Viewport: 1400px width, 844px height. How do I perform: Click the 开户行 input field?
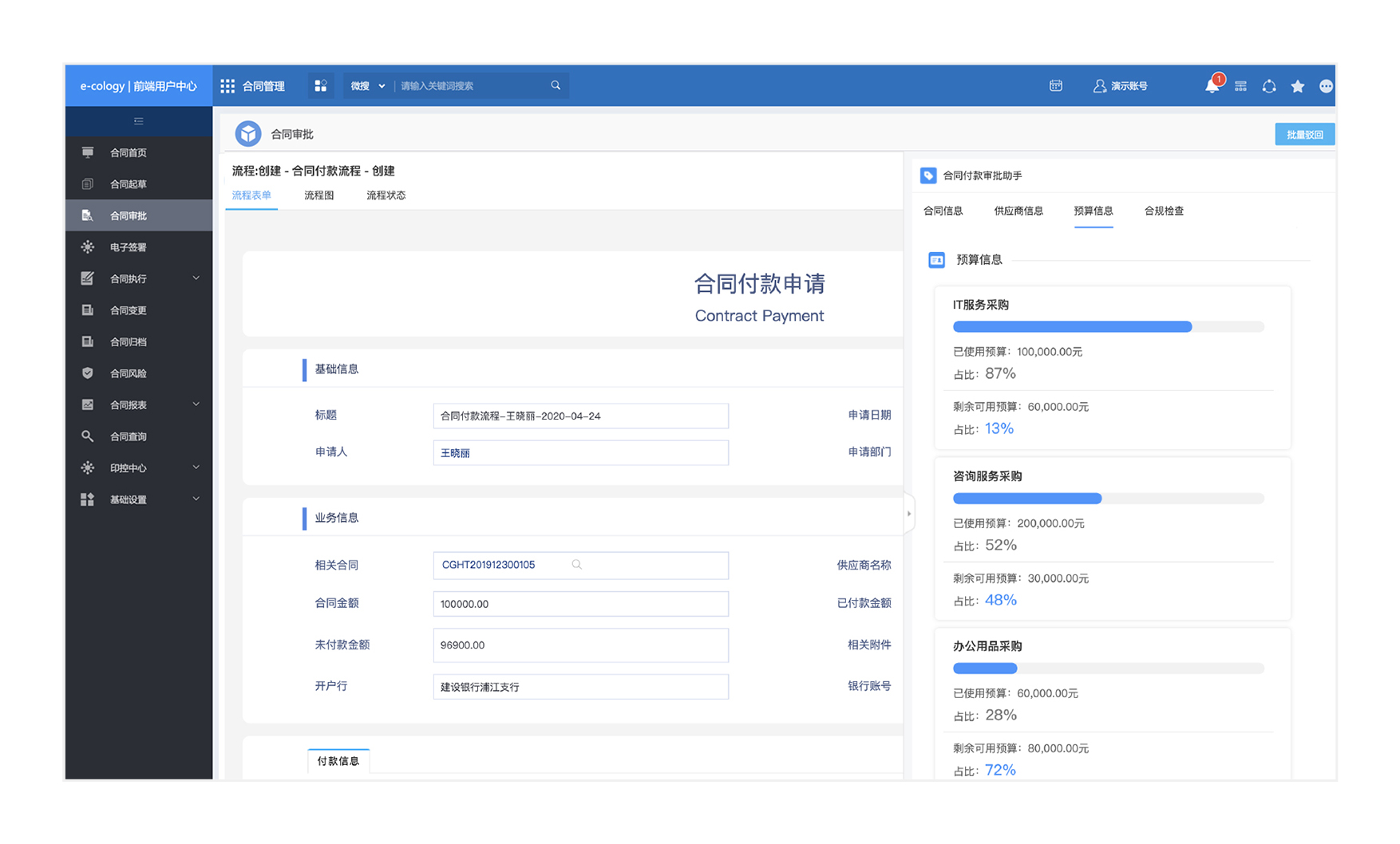580,687
